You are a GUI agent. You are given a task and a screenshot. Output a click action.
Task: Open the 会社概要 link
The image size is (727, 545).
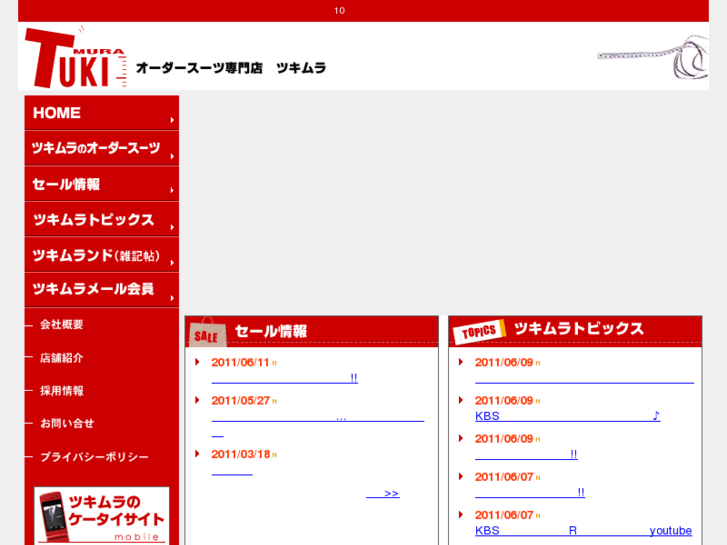(x=62, y=324)
